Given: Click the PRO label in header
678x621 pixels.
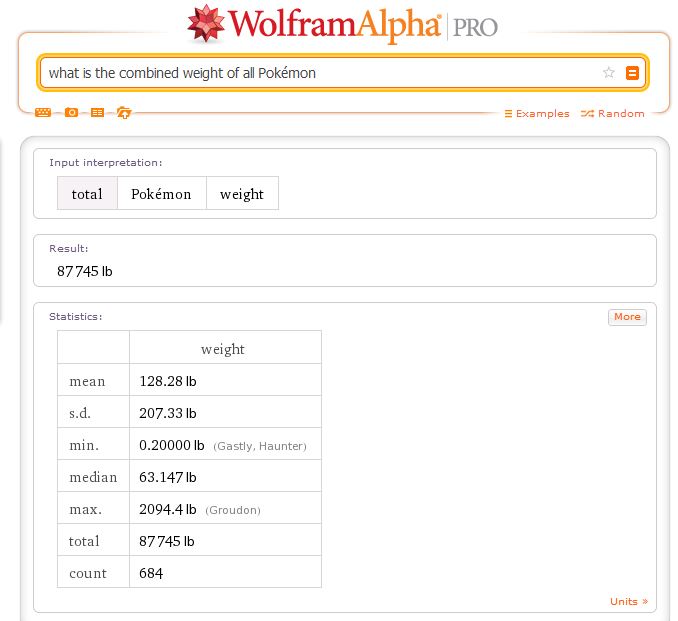Looking at the screenshot, I should click(x=475, y=28).
